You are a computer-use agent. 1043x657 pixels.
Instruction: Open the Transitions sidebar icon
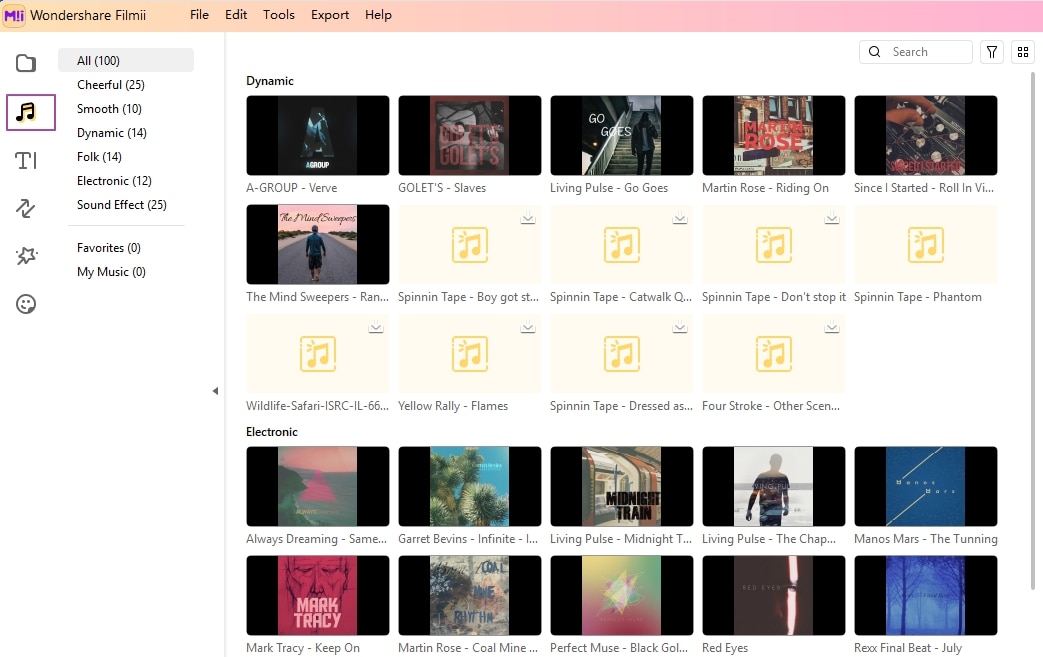(26, 208)
